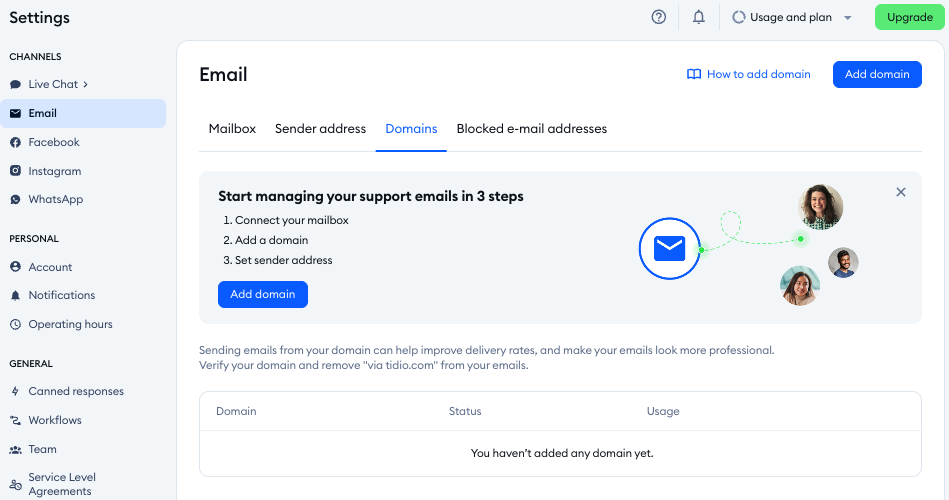Open Service Level Agreements settings
Viewport: 949px width, 500px height.
pos(60,484)
